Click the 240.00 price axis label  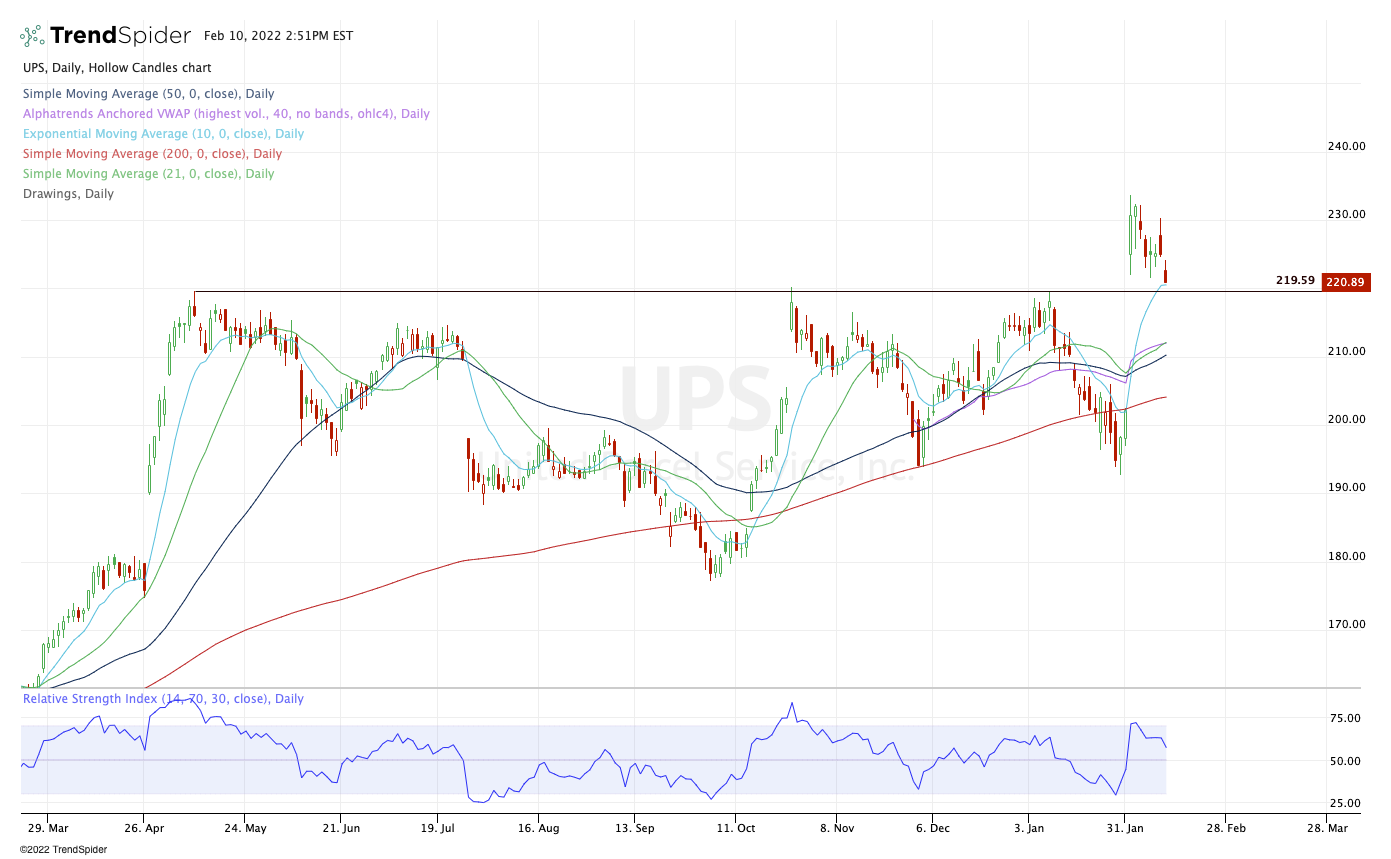click(x=1346, y=146)
